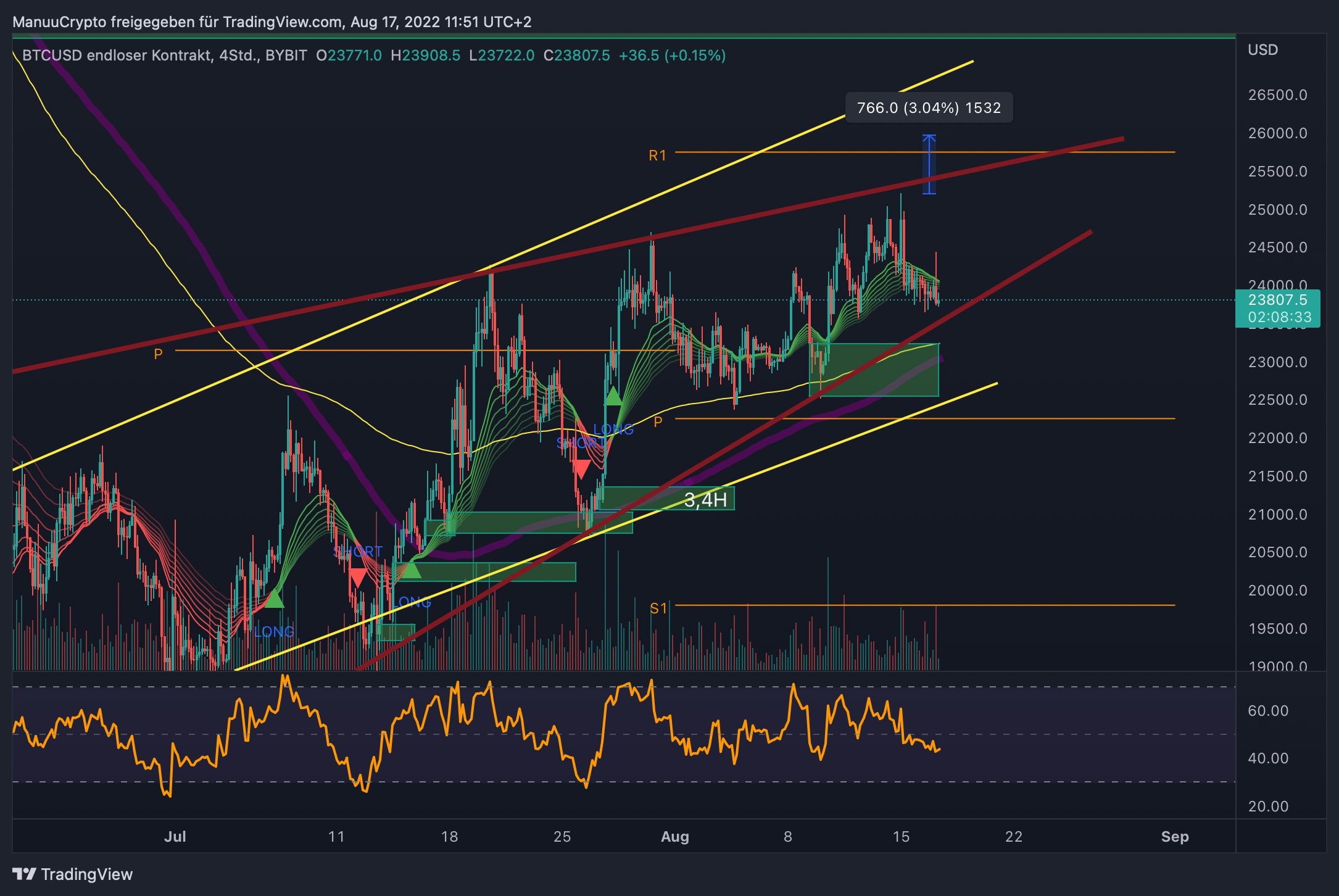This screenshot has height=896, width=1339.
Task: Click the 15 date label on time axis
Action: pos(901,837)
